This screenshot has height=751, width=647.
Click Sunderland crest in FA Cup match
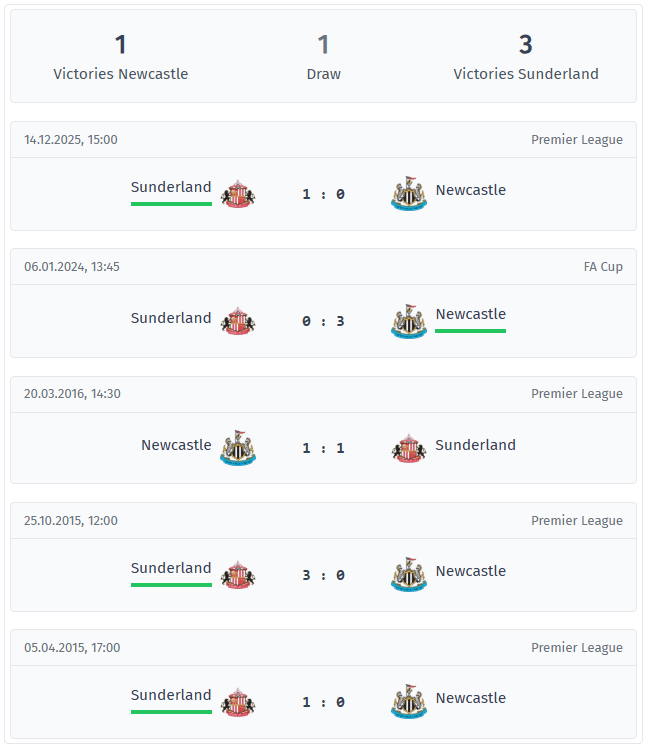(x=237, y=320)
